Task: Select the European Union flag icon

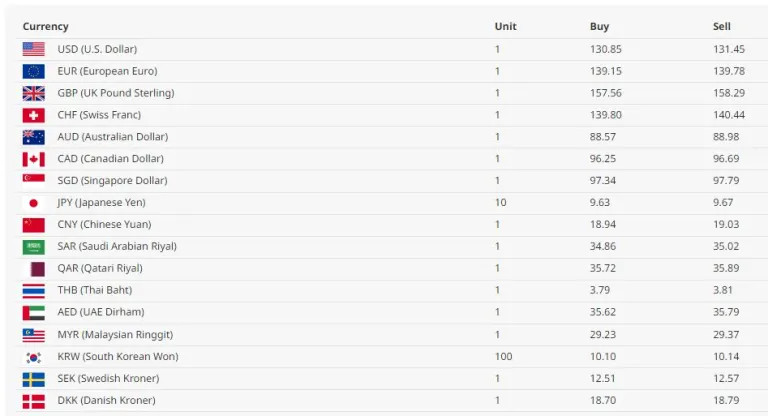Action: 33,71
